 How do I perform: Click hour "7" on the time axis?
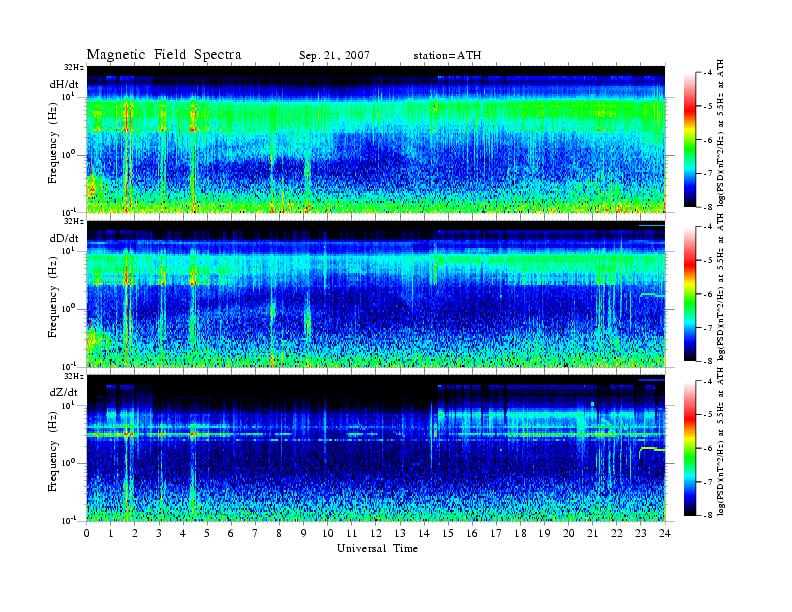(255, 533)
